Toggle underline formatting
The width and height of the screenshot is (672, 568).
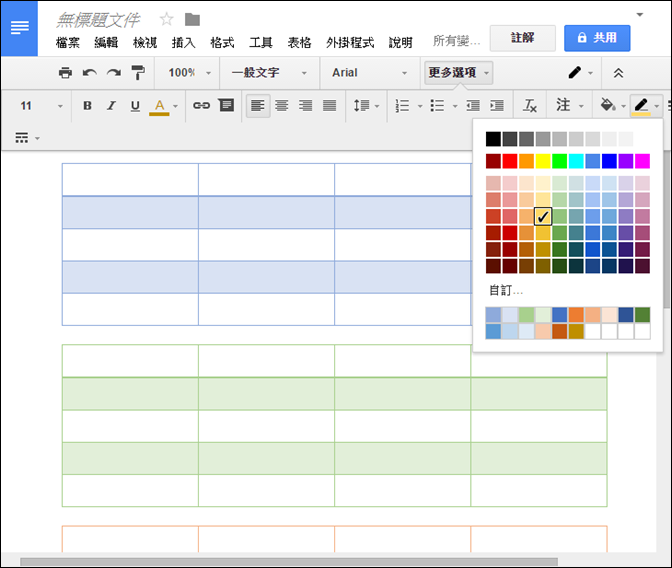click(135, 106)
